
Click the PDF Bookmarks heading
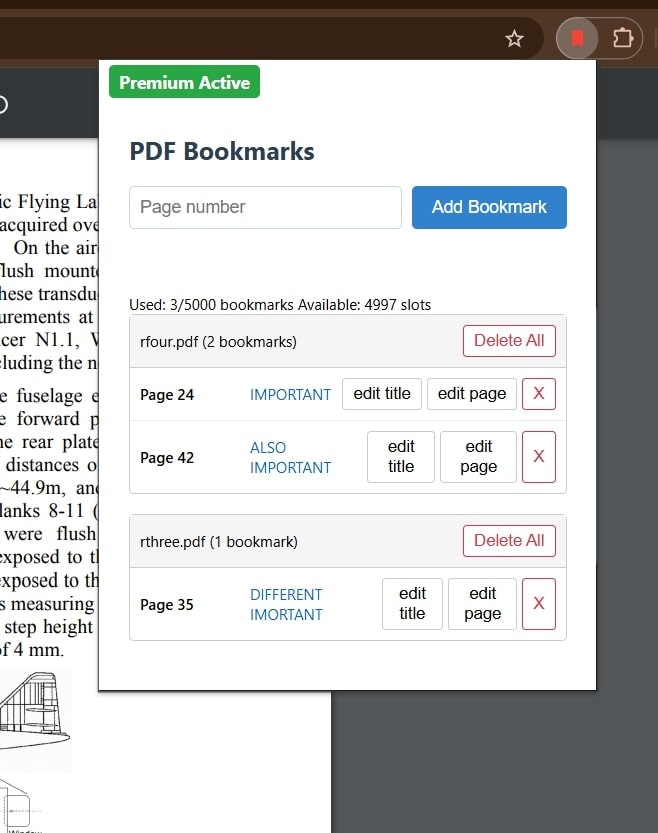[x=222, y=151]
